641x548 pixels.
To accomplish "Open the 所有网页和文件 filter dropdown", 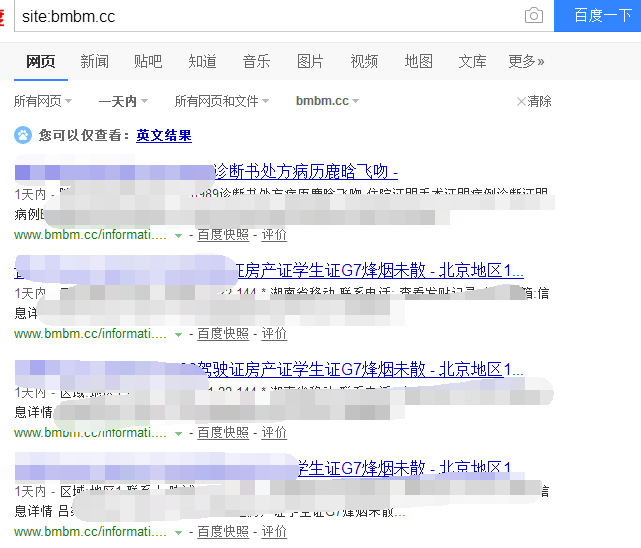I will click(x=222, y=101).
